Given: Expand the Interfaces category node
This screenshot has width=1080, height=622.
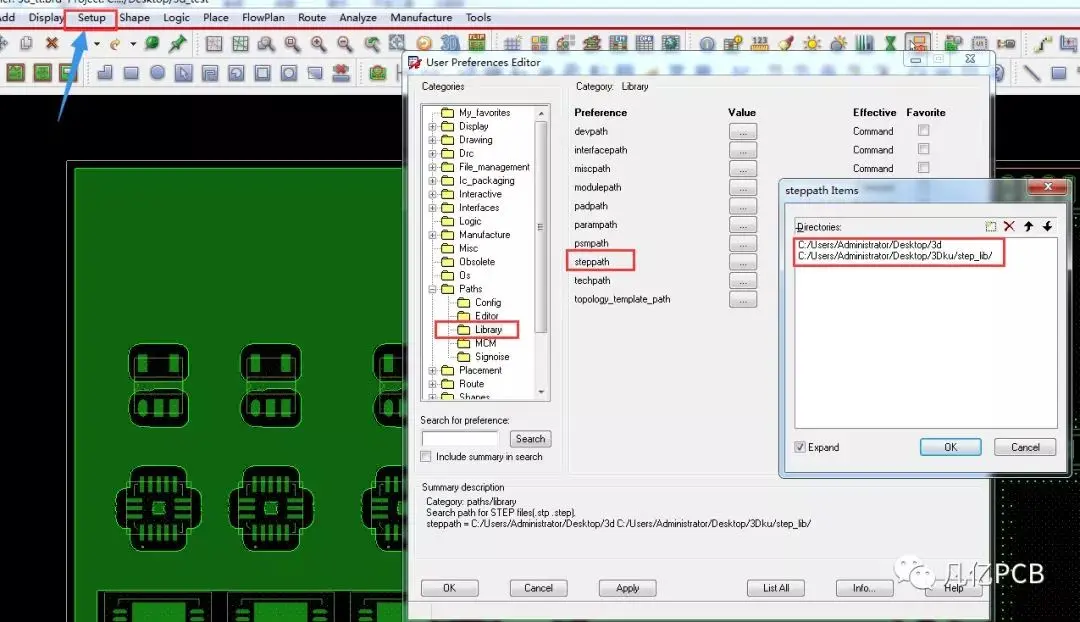Looking at the screenshot, I should pos(433,208).
